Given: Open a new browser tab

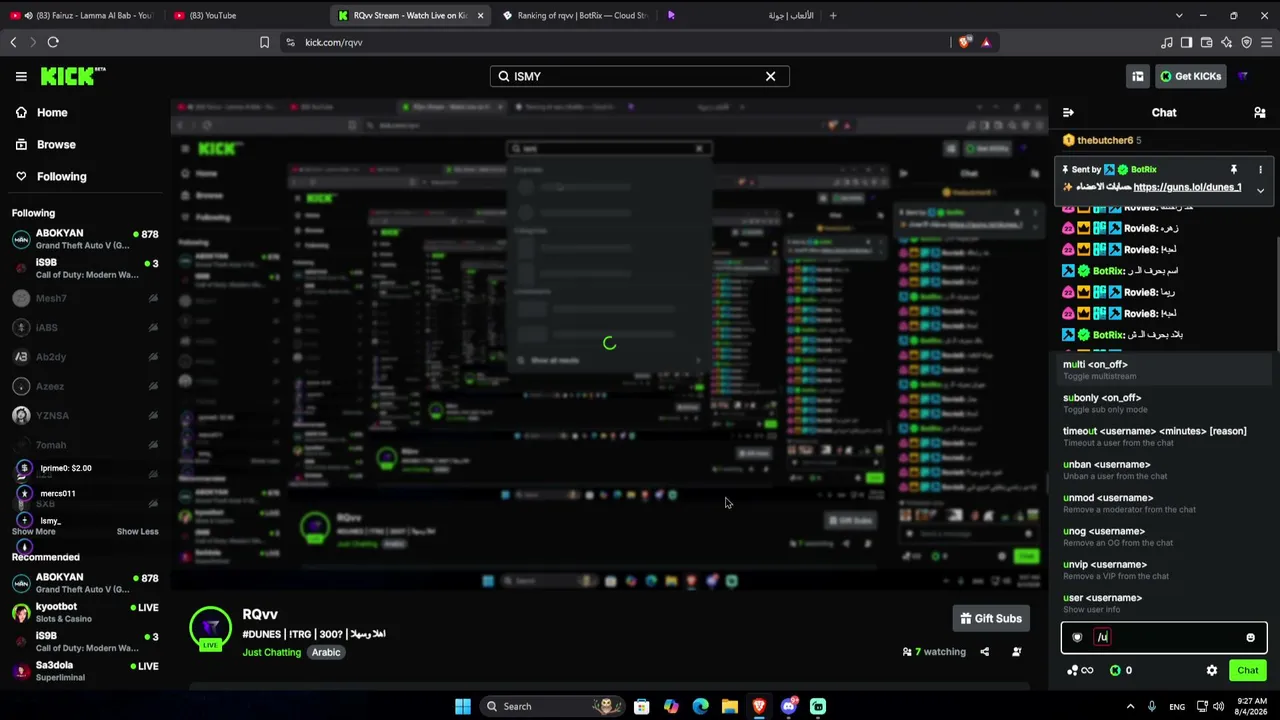Looking at the screenshot, I should tap(832, 15).
